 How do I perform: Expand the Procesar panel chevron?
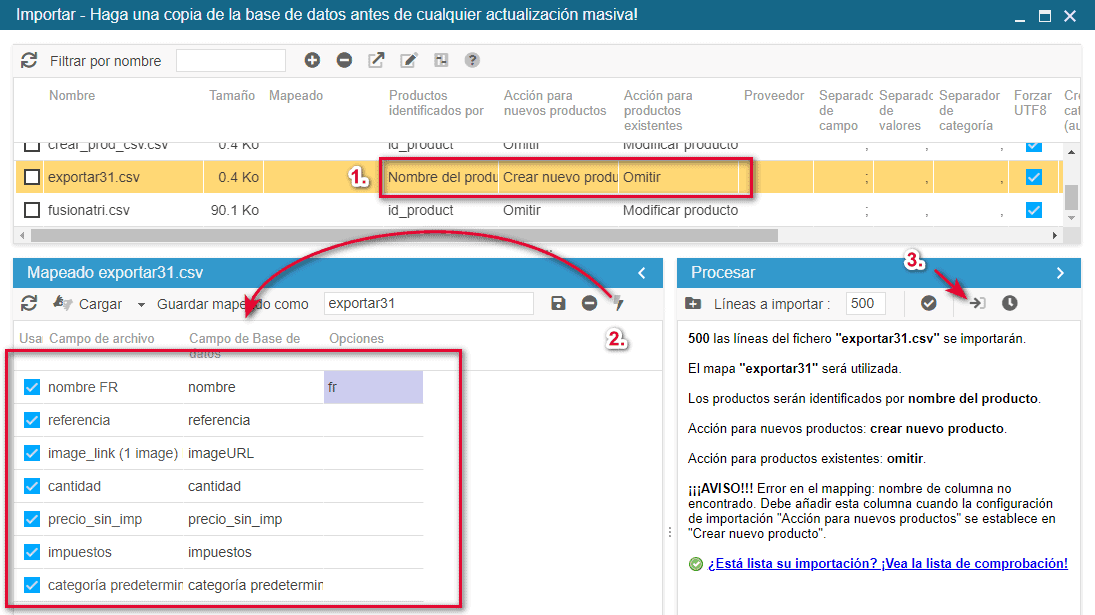point(1061,273)
